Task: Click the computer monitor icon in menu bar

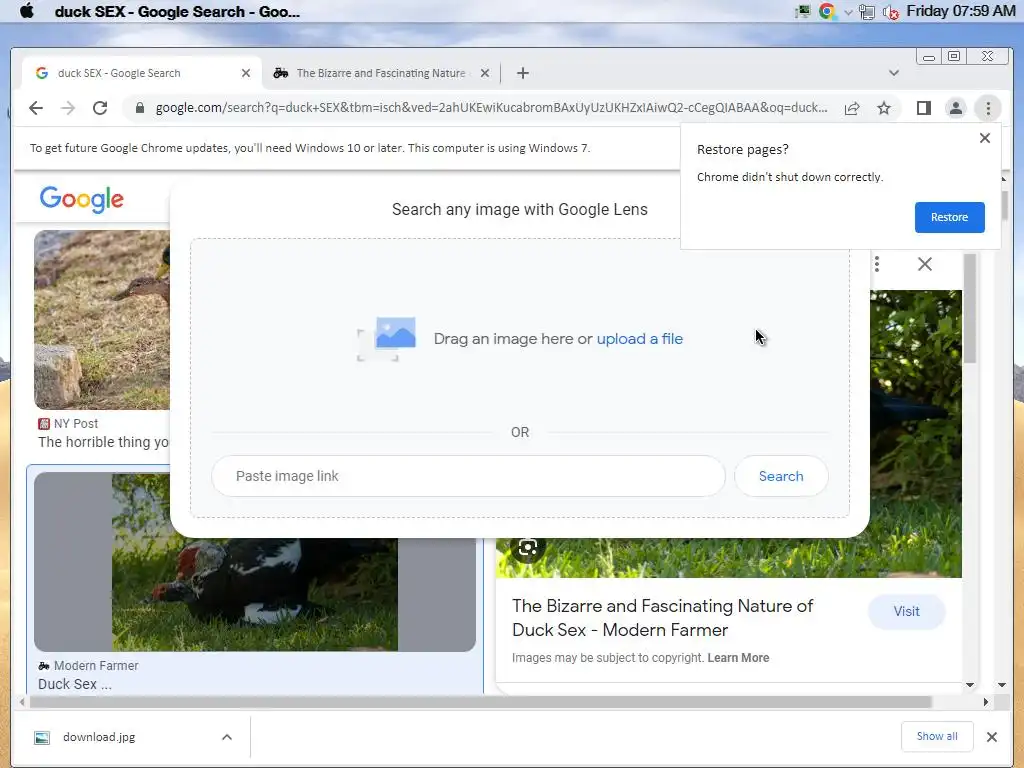Action: (x=803, y=11)
